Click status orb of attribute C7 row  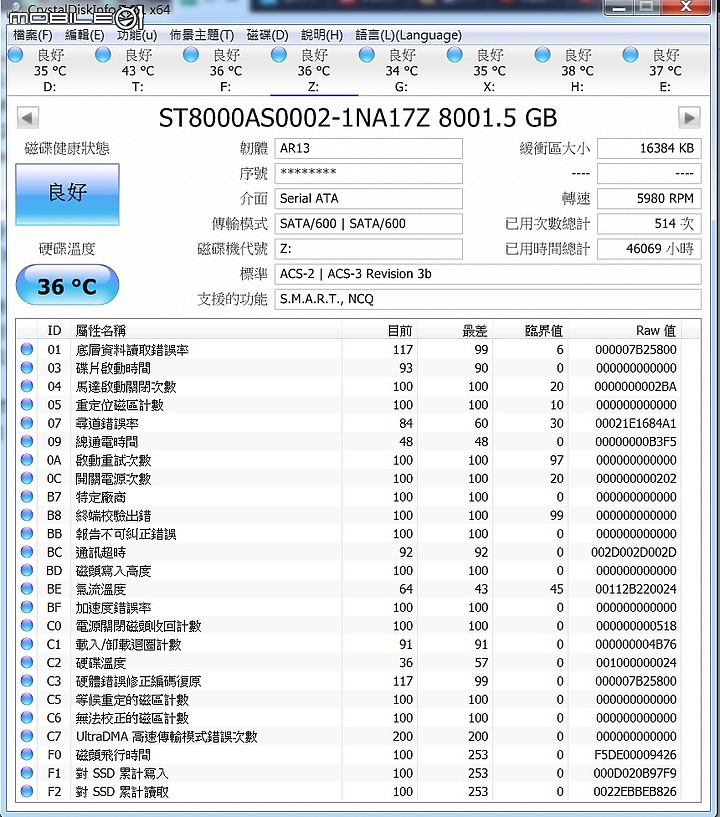[x=27, y=736]
